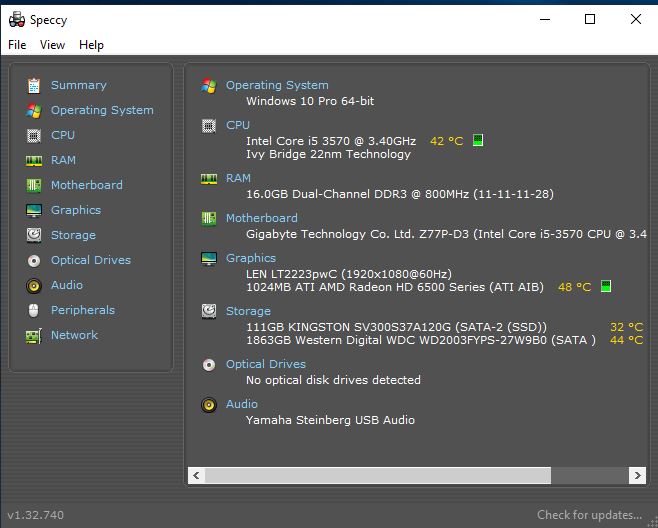Click the GPU temperature 48 °C value

pos(574,287)
